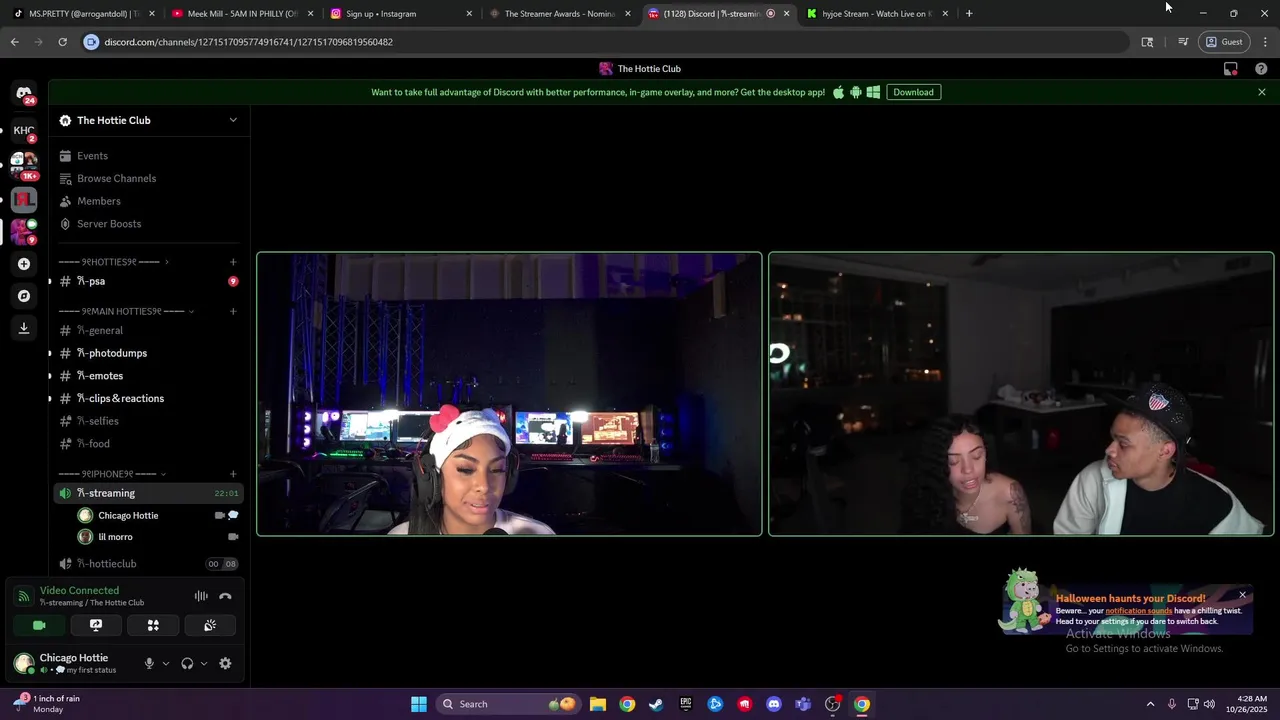The width and height of the screenshot is (1280, 720).
Task: Expand The Hottie Club server menu
Action: tap(233, 120)
